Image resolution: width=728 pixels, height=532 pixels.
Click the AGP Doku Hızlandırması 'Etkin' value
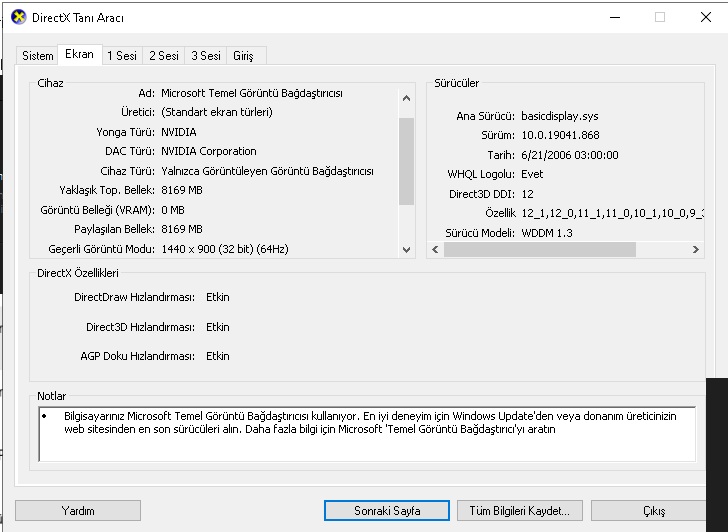point(218,356)
